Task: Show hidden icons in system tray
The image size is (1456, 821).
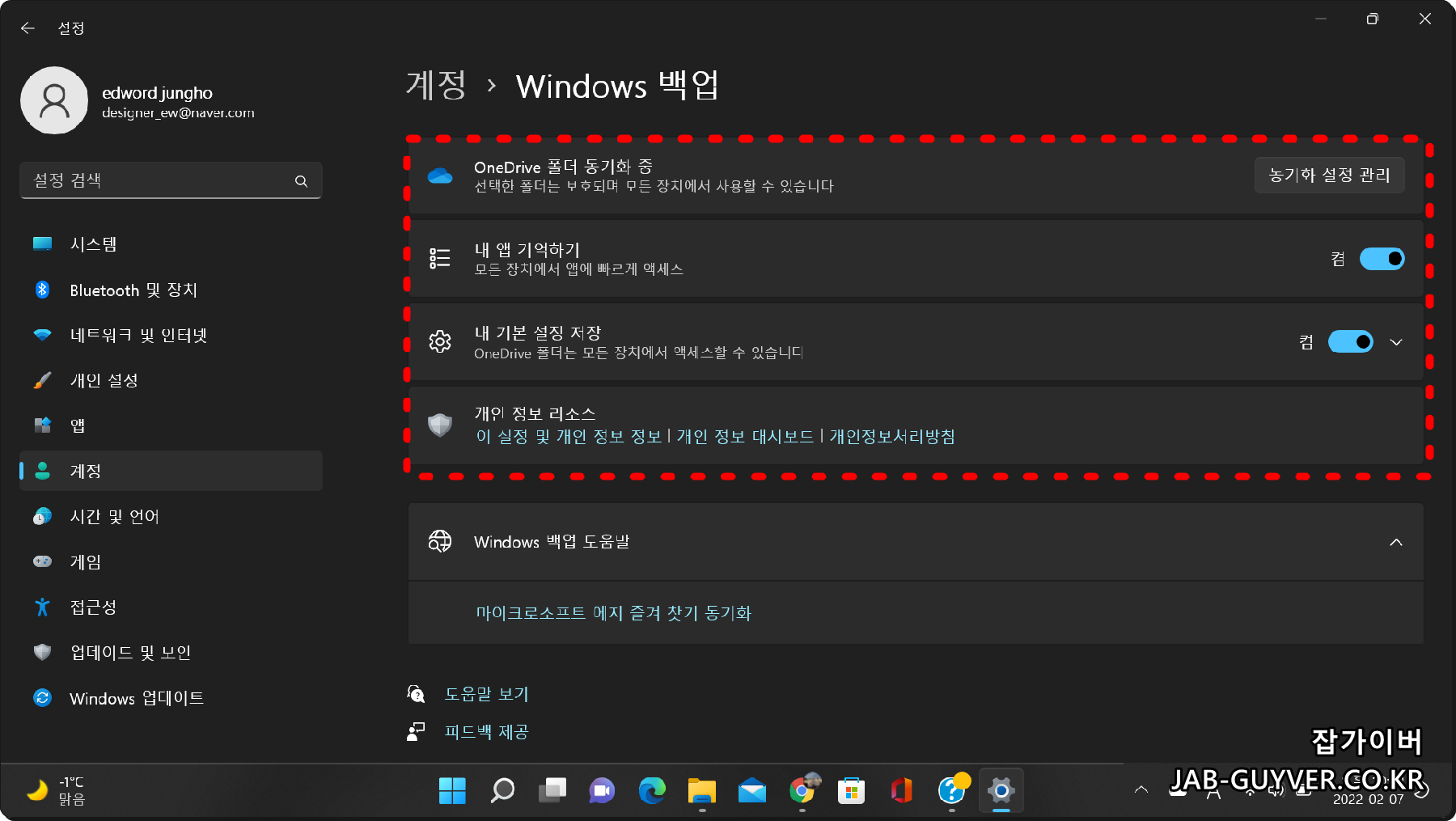Action: (1141, 789)
